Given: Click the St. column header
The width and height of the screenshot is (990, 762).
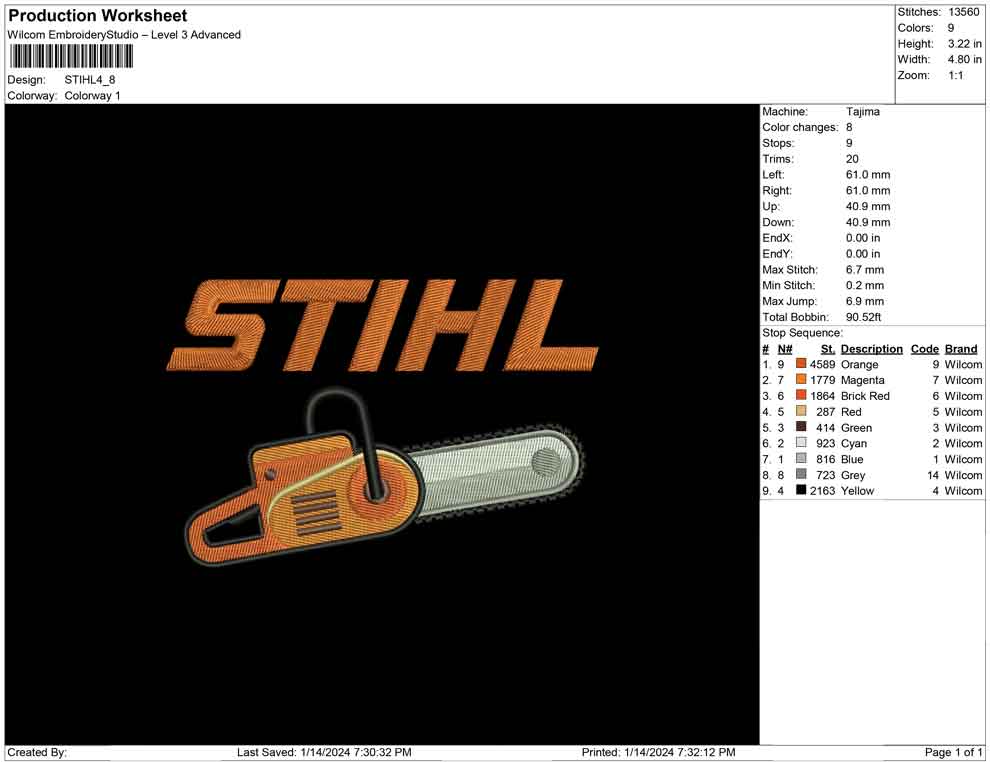Looking at the screenshot, I should 827,348.
